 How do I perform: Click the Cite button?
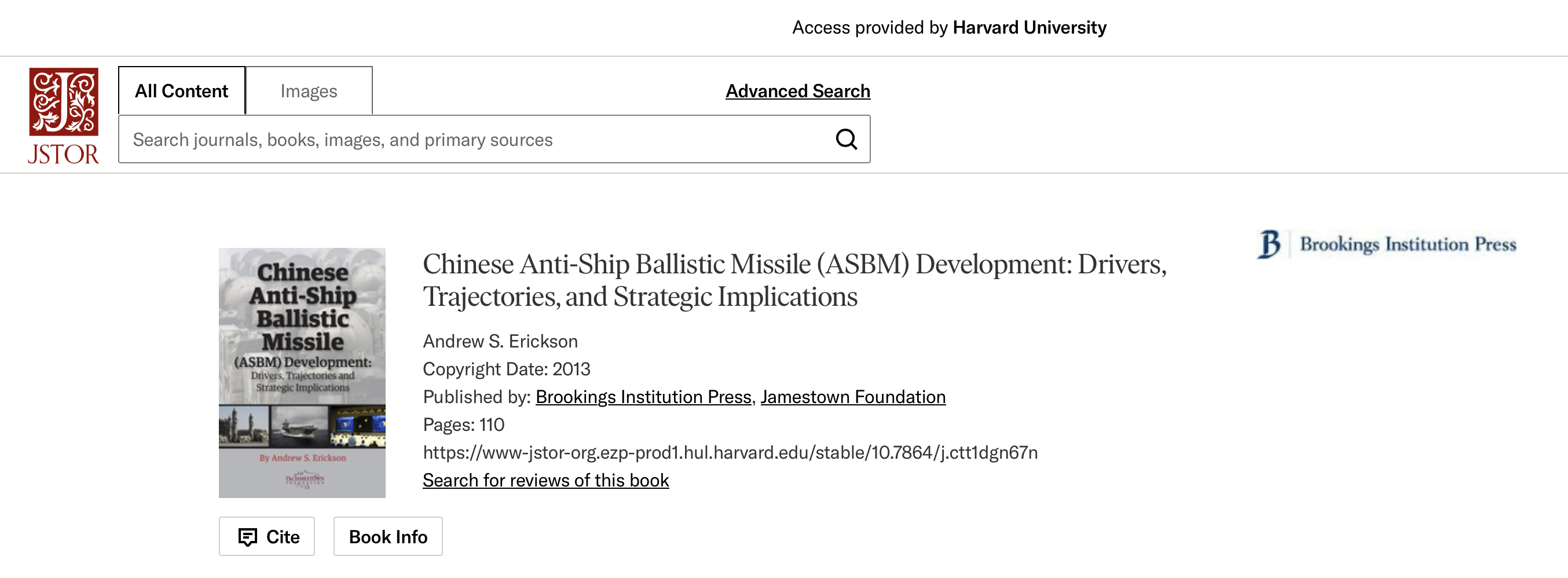(266, 536)
